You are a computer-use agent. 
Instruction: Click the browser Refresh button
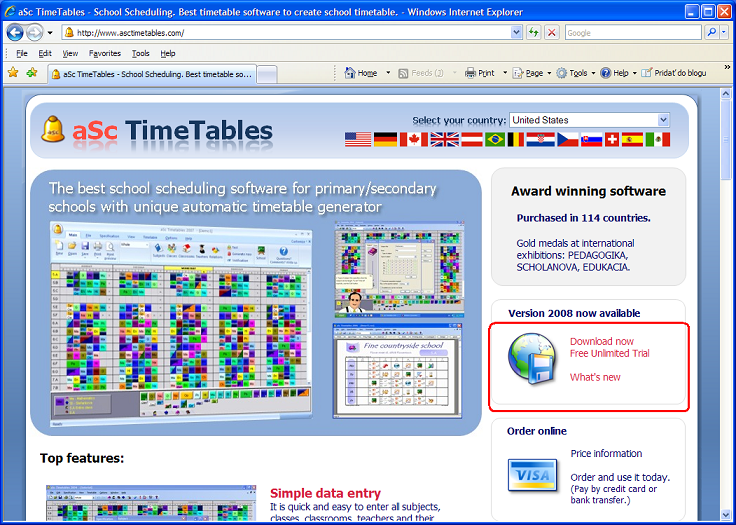[x=535, y=32]
